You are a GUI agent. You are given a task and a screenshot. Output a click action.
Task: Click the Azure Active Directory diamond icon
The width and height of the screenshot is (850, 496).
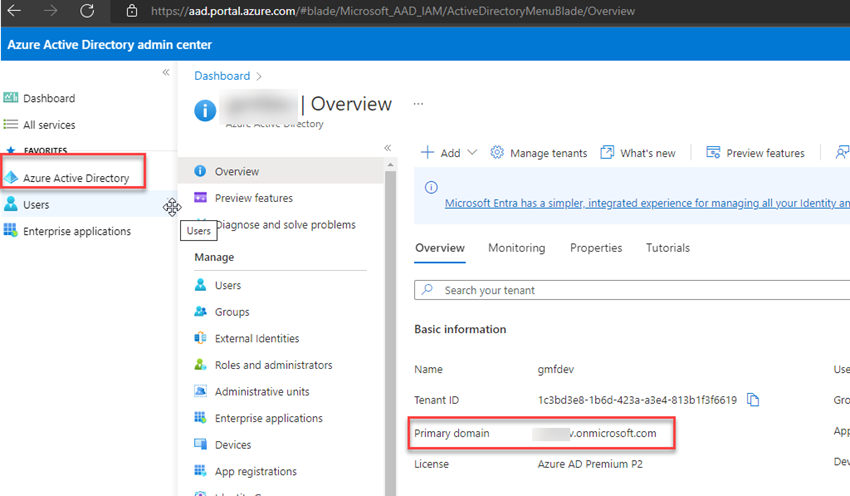coord(11,177)
